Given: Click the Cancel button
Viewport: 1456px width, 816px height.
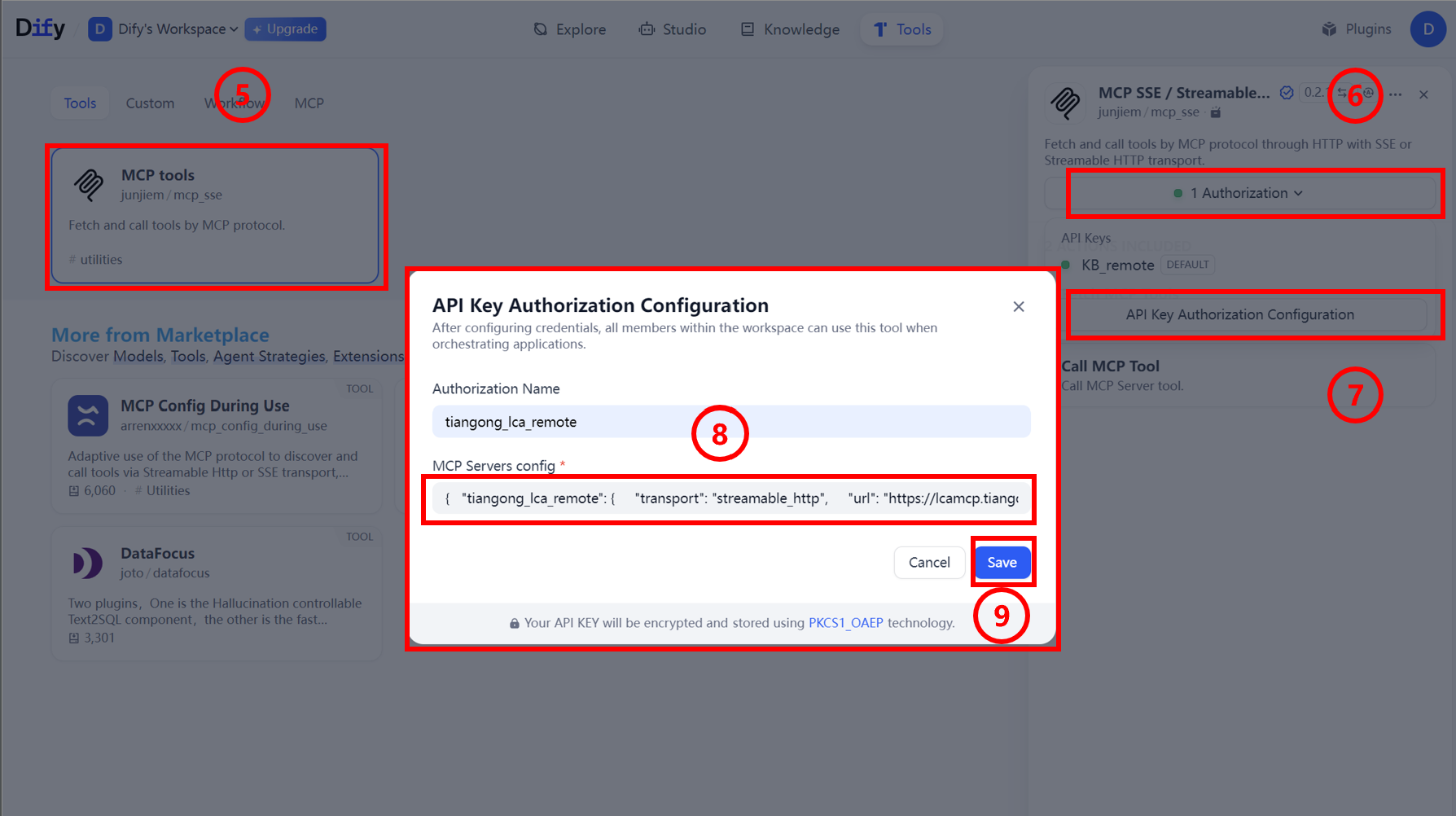Looking at the screenshot, I should [x=928, y=563].
